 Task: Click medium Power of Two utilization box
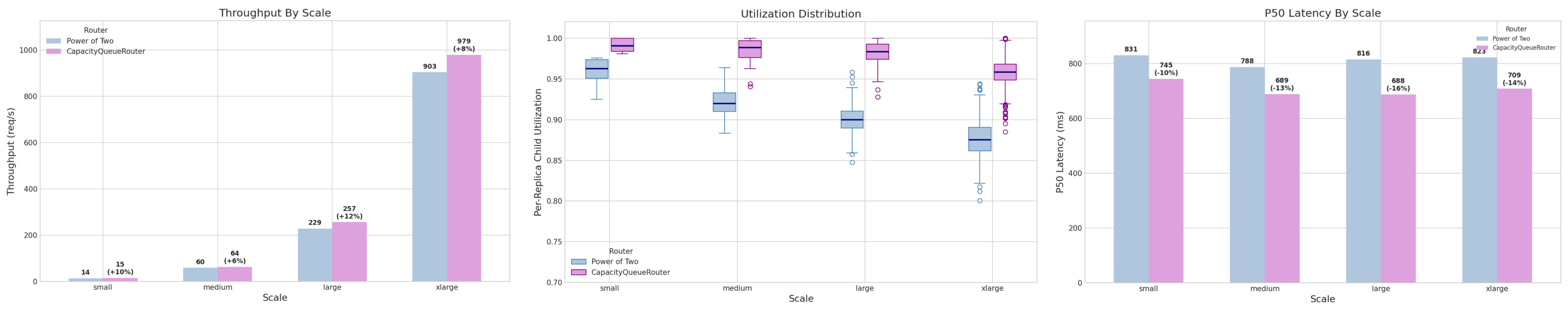click(x=724, y=102)
